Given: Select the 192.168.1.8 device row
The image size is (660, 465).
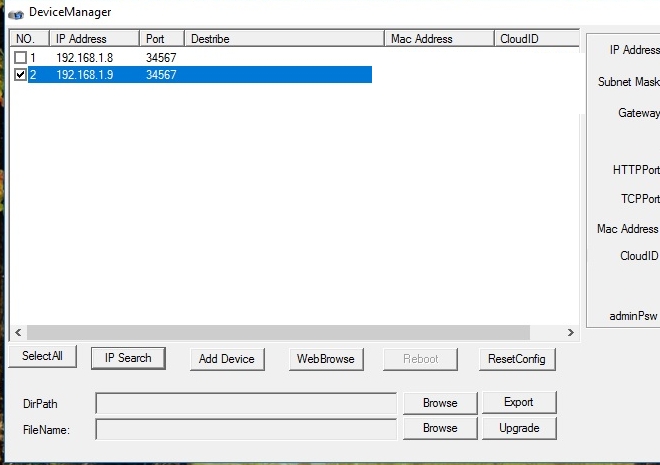Looking at the screenshot, I should click(x=90, y=58).
